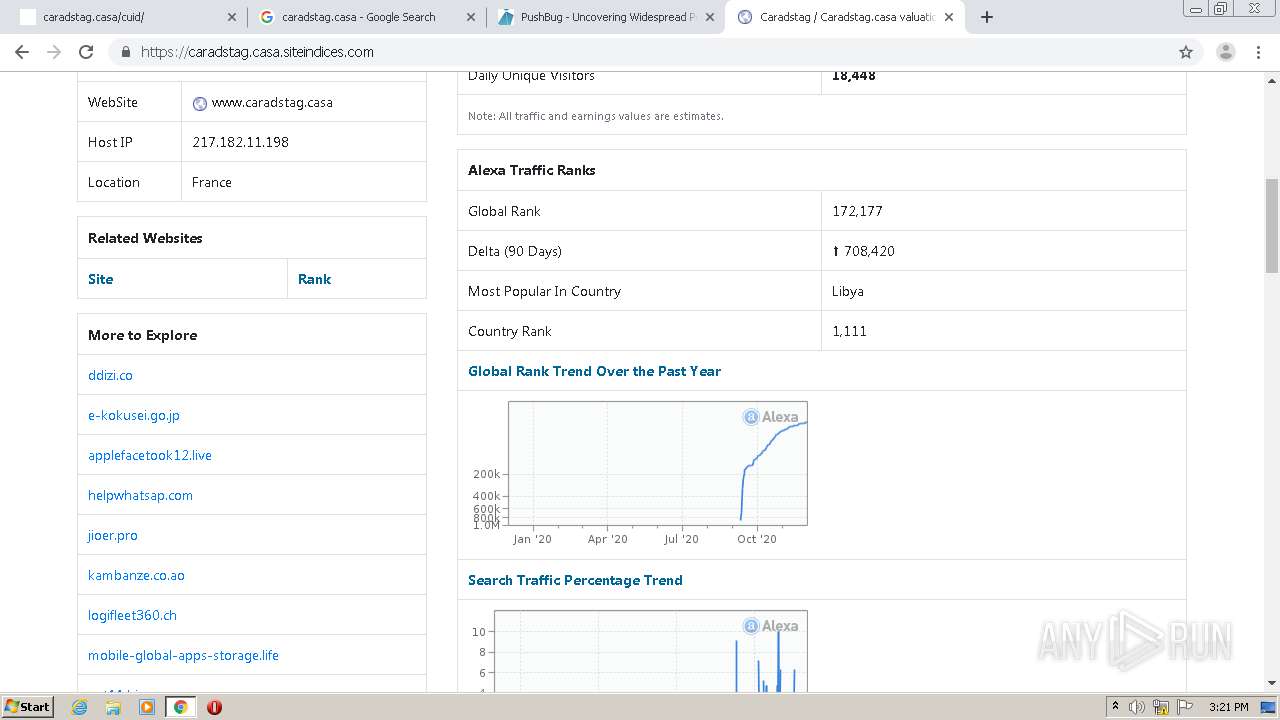This screenshot has width=1280, height=720.
Task: Select the Global Rank value 172,177
Action: point(857,211)
